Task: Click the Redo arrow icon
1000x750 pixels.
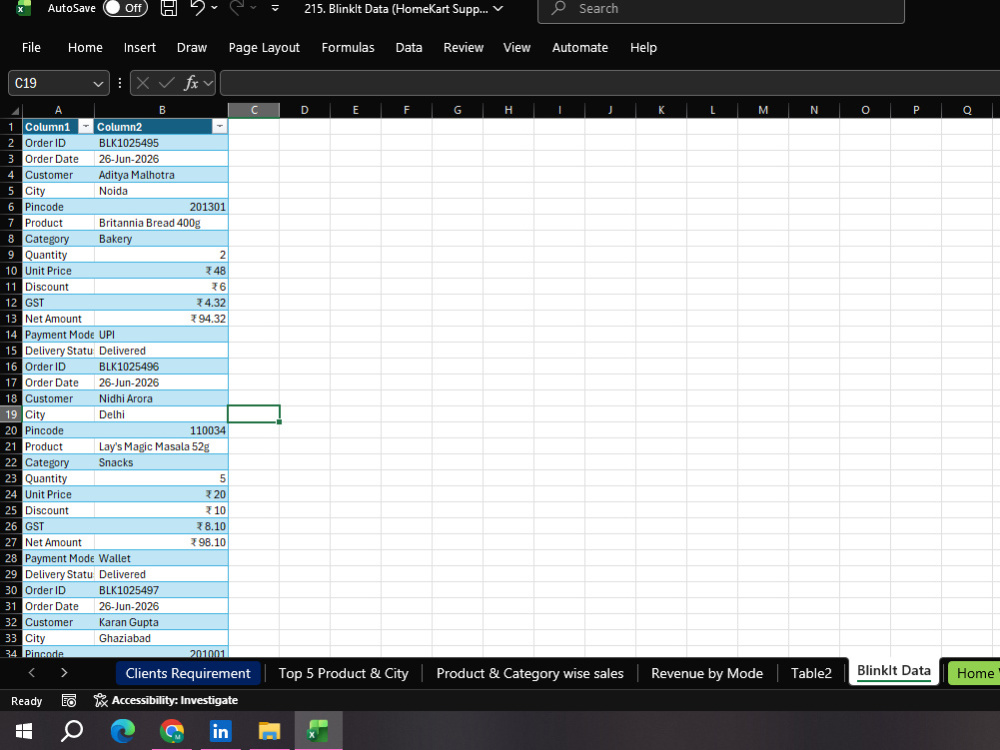Action: point(237,8)
